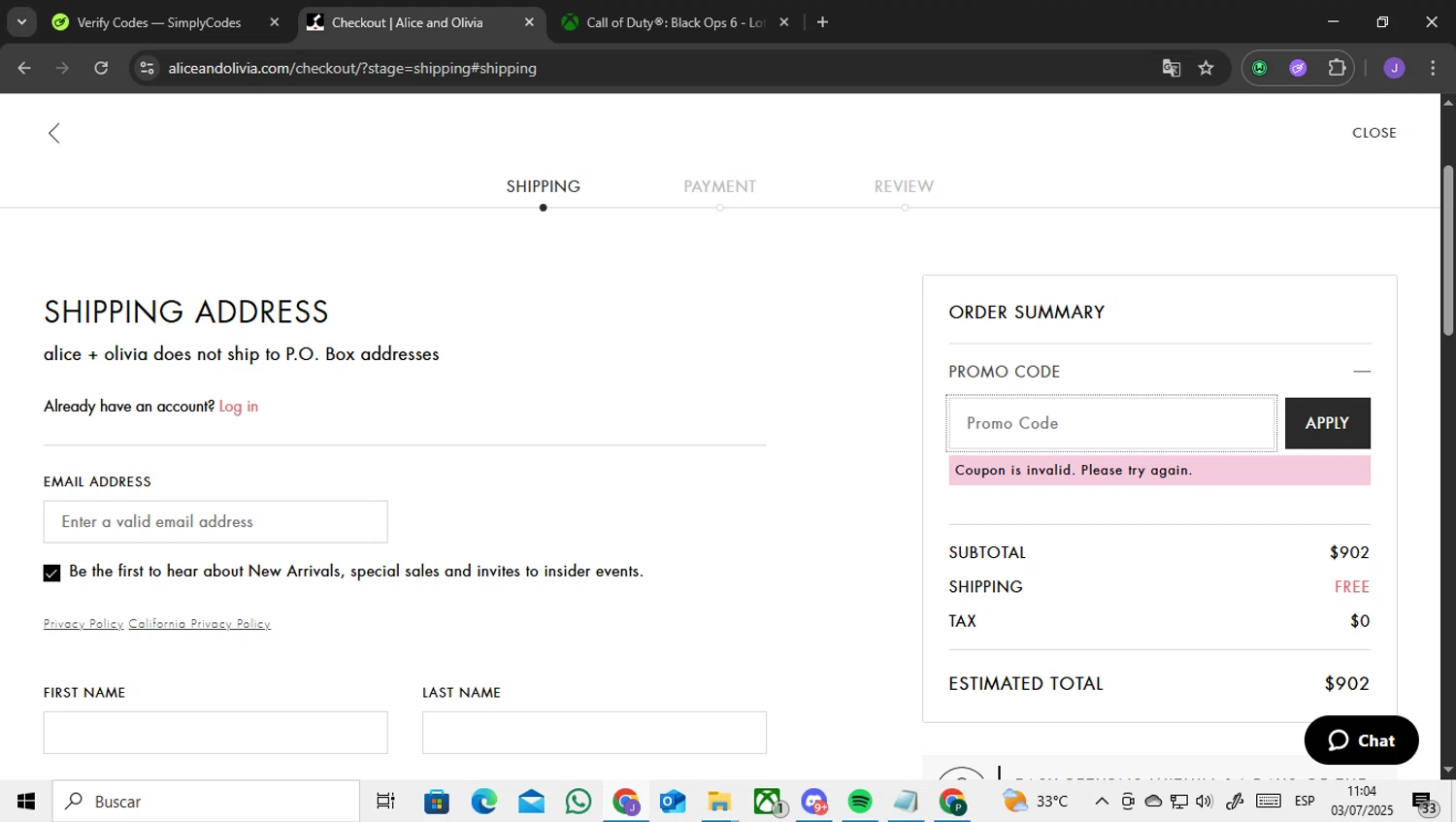Open site information icon in address bar
1456x822 pixels.
(x=147, y=68)
